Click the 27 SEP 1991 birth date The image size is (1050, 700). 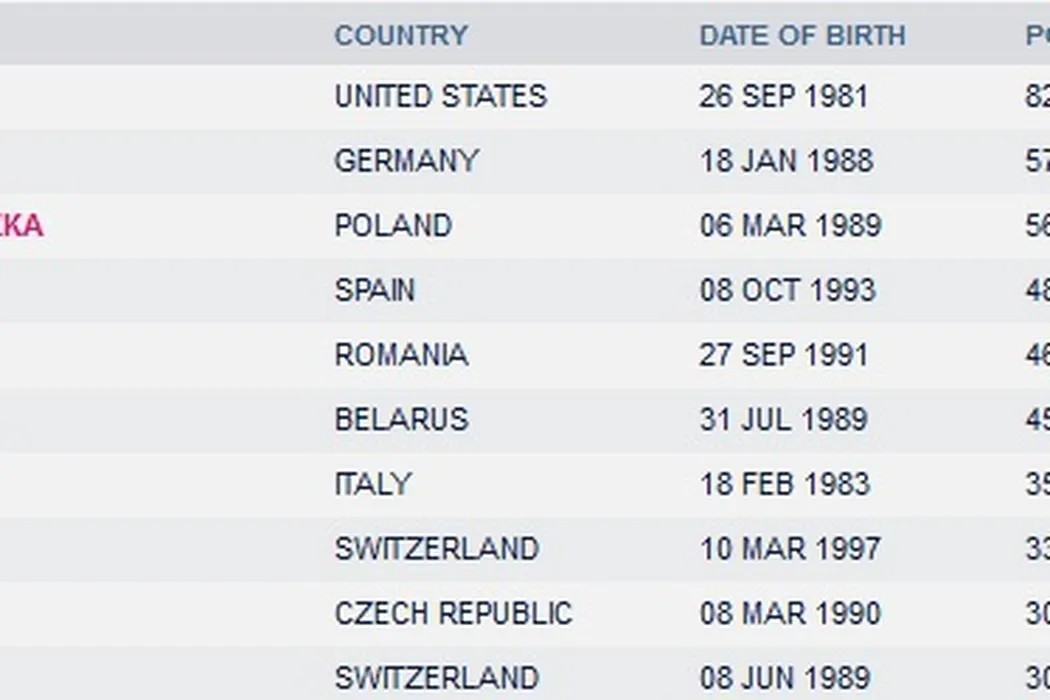point(783,355)
